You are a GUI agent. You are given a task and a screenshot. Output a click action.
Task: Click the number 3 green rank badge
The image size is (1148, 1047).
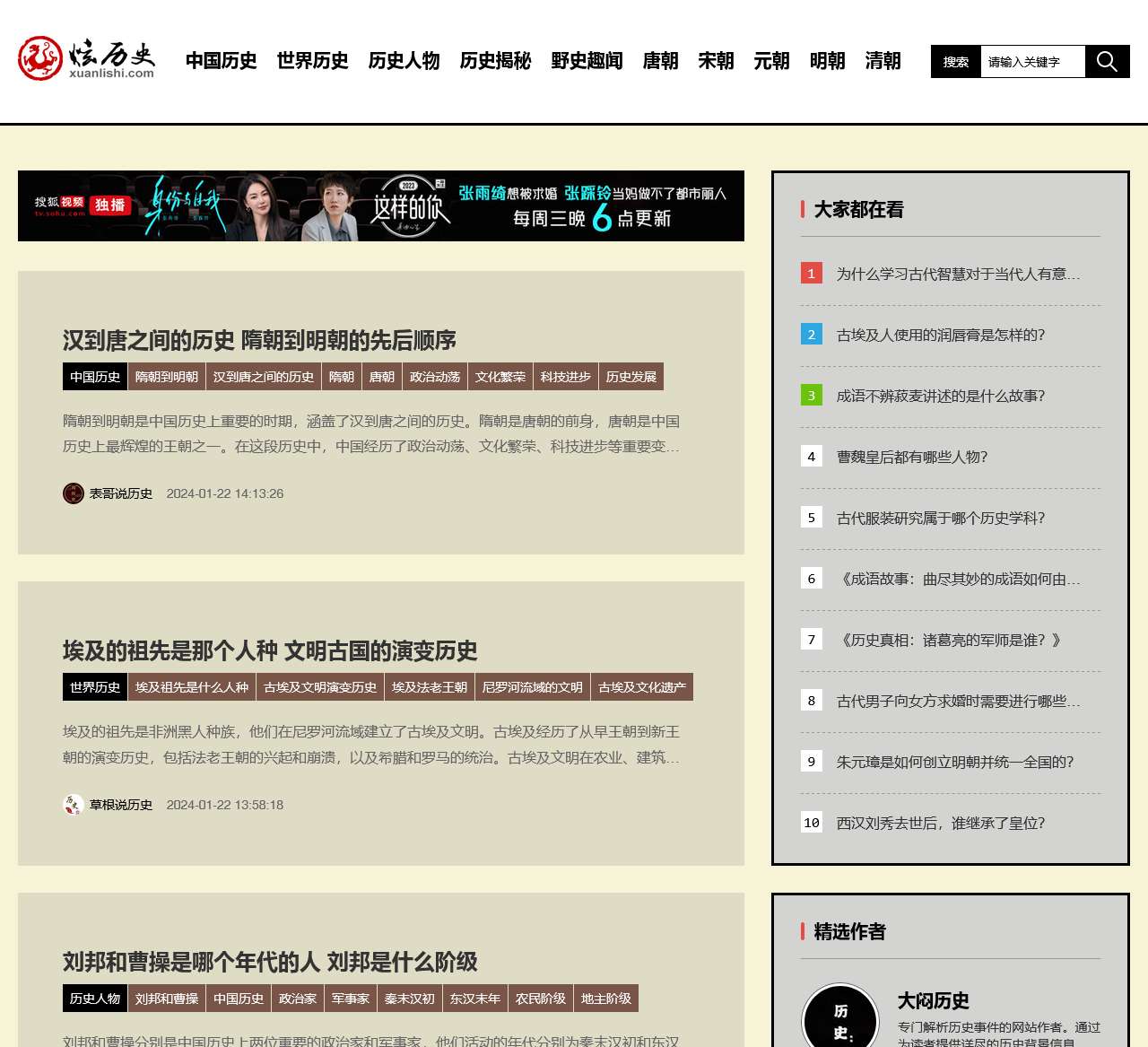(812, 395)
